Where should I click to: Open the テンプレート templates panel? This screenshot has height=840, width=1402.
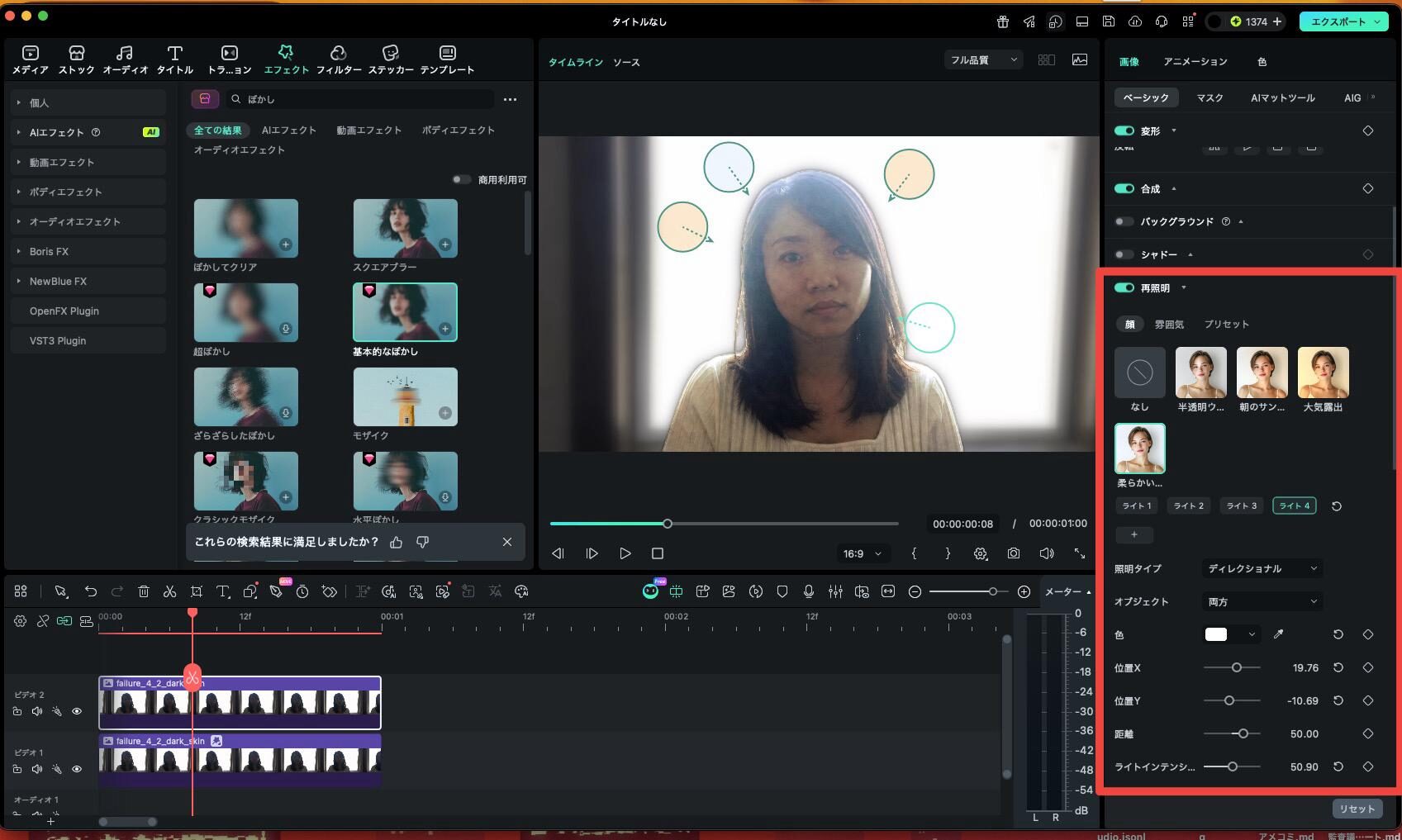click(447, 59)
